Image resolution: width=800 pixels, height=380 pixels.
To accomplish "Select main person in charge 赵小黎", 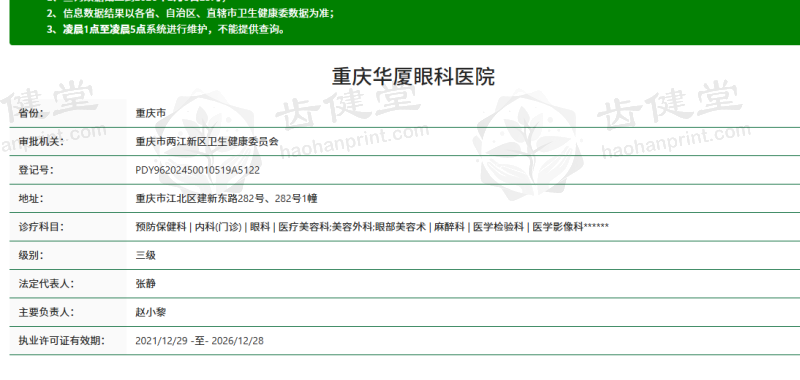I will coord(151,312).
